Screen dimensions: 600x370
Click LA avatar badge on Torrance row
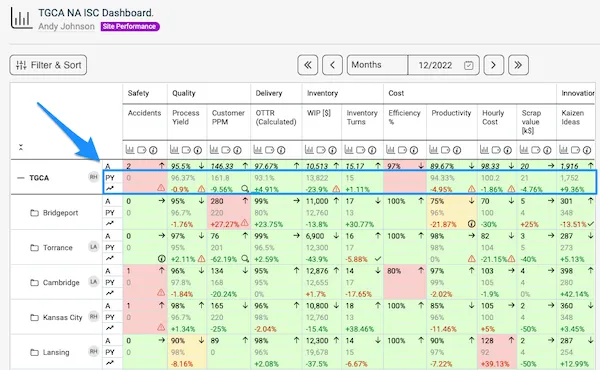(93, 247)
